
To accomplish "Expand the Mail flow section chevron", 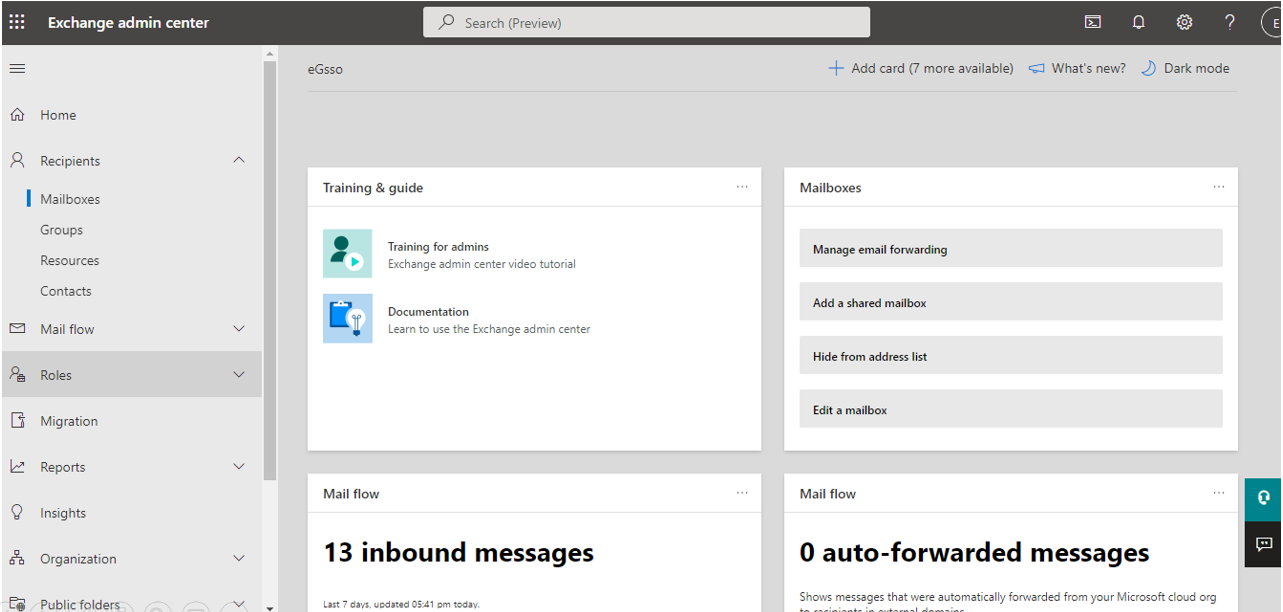I will coord(239,328).
